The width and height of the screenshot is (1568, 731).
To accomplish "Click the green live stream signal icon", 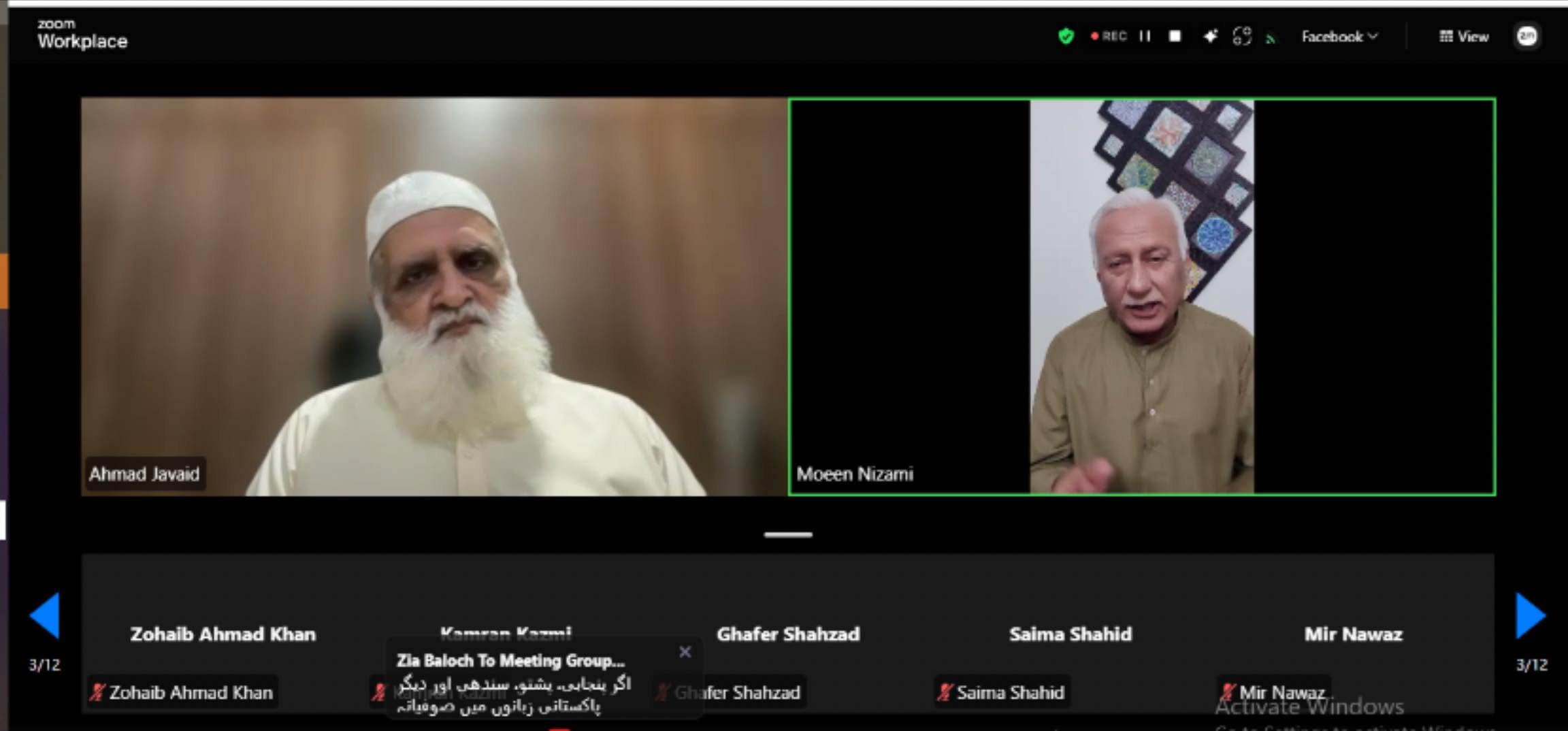I will tap(1270, 39).
